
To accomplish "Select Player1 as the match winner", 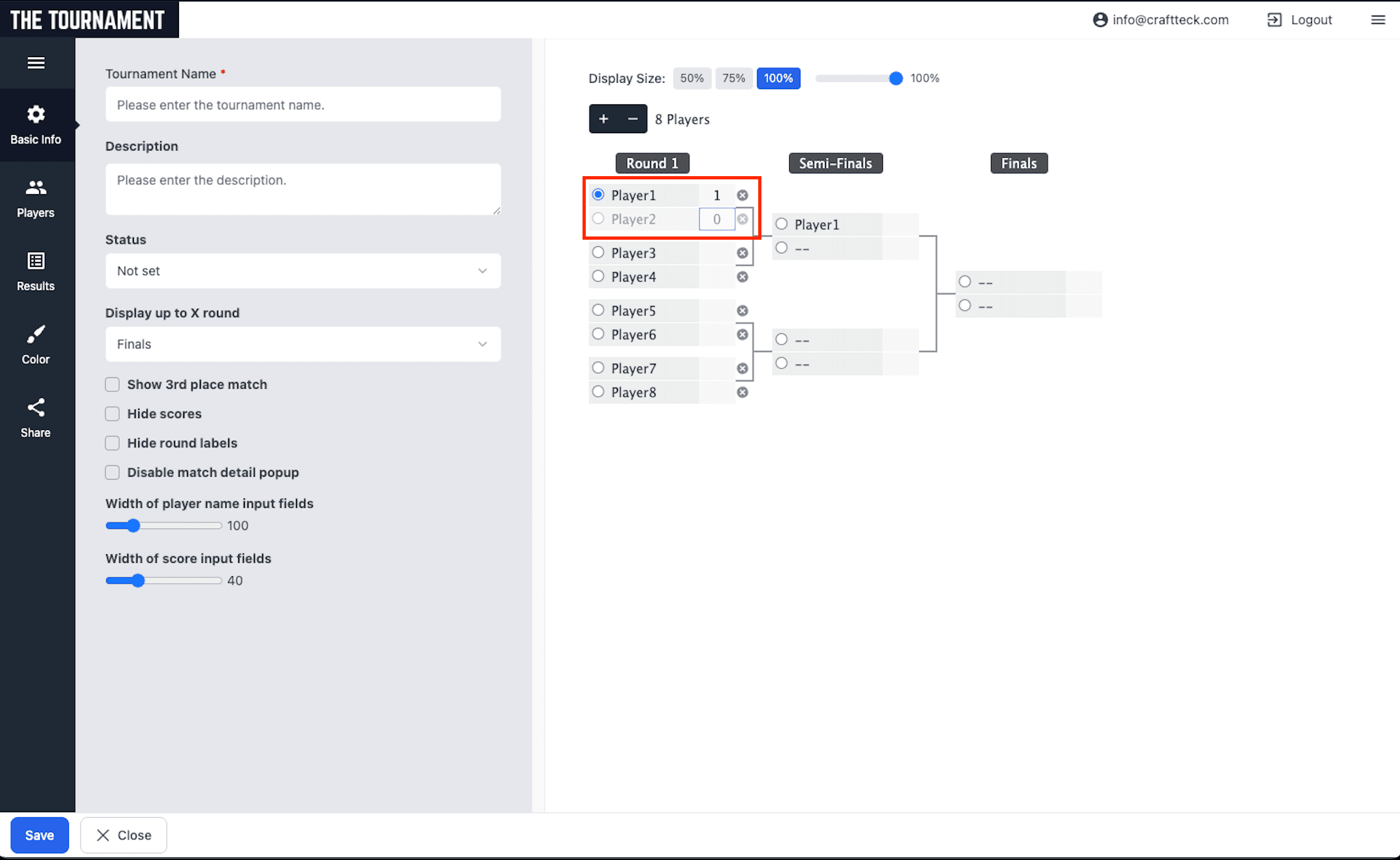I will click(598, 194).
